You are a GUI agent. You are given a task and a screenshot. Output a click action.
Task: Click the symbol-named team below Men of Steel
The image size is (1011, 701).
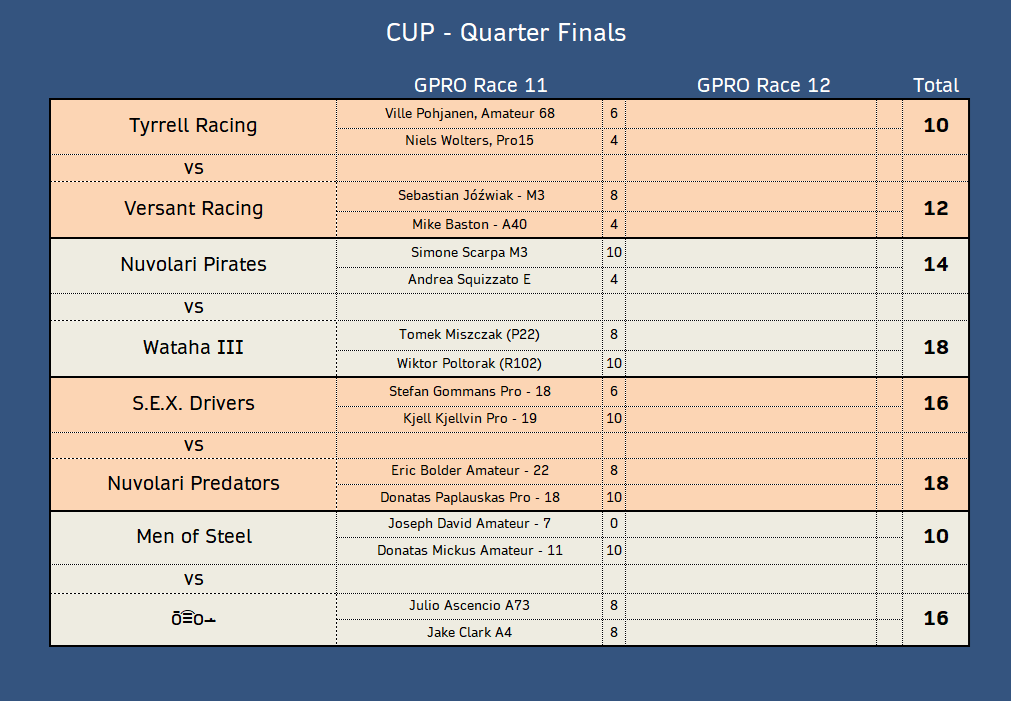pos(193,619)
